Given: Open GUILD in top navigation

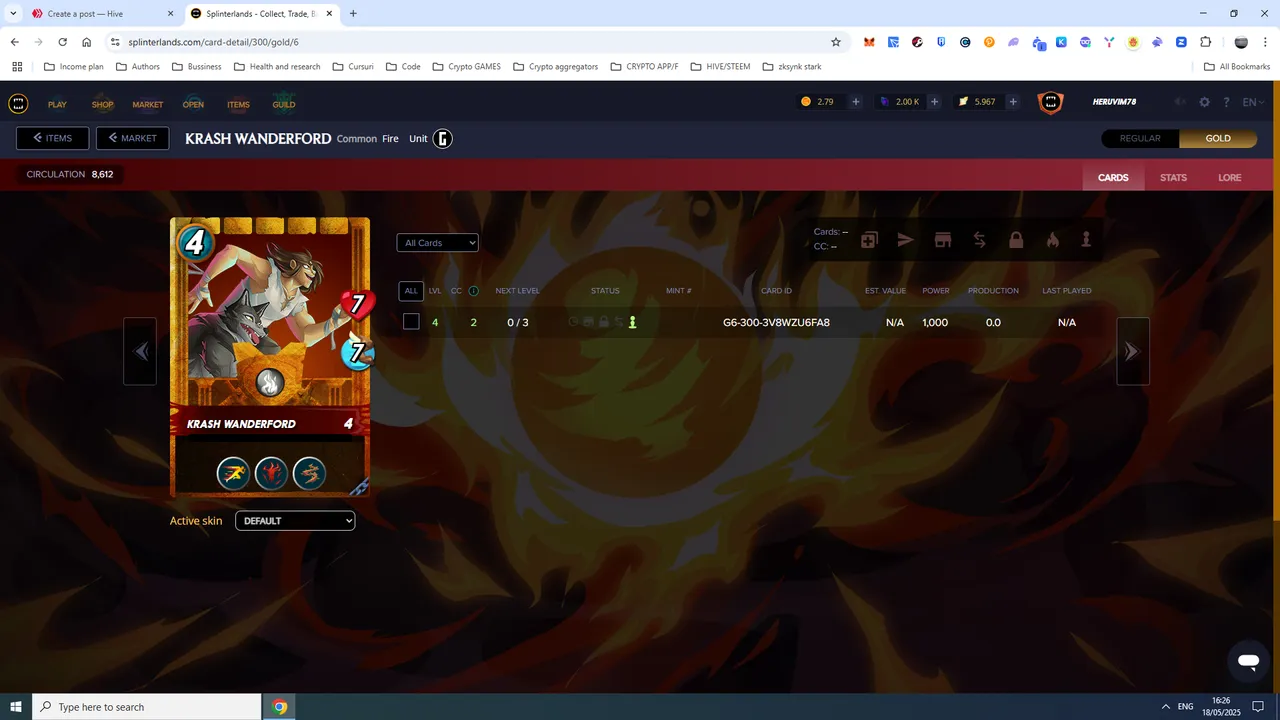Looking at the screenshot, I should pos(284,104).
